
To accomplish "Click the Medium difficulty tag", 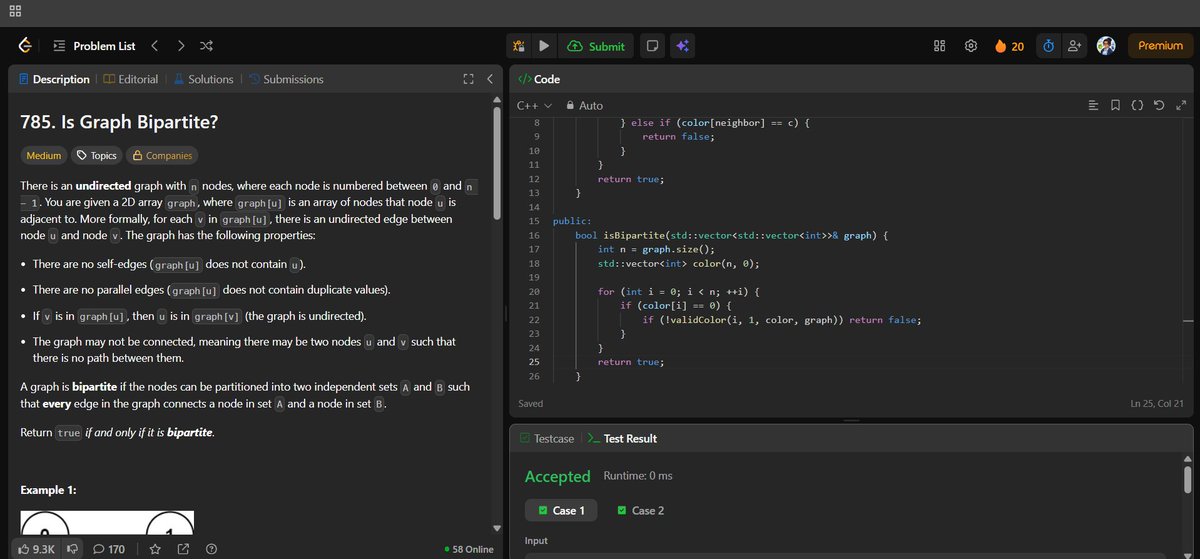I will [x=43, y=155].
